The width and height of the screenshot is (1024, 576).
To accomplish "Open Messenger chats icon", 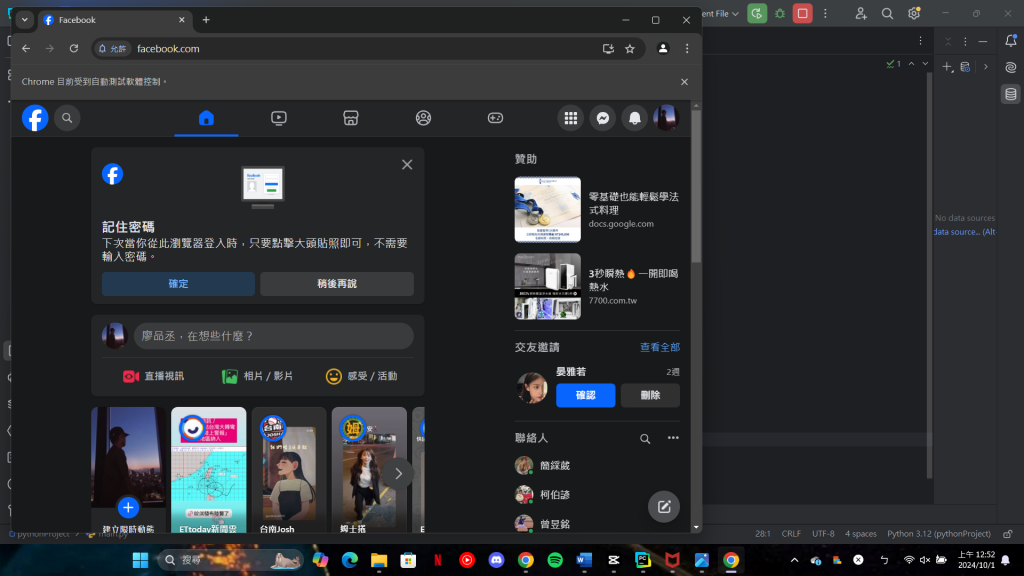I will click(x=603, y=118).
